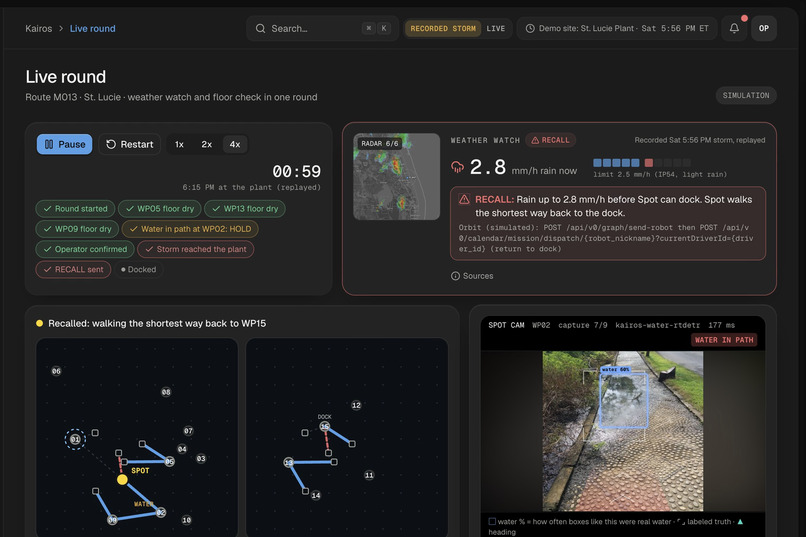Image resolution: width=806 pixels, height=537 pixels.
Task: Click the clock icon beside Demo site
Action: click(x=530, y=28)
